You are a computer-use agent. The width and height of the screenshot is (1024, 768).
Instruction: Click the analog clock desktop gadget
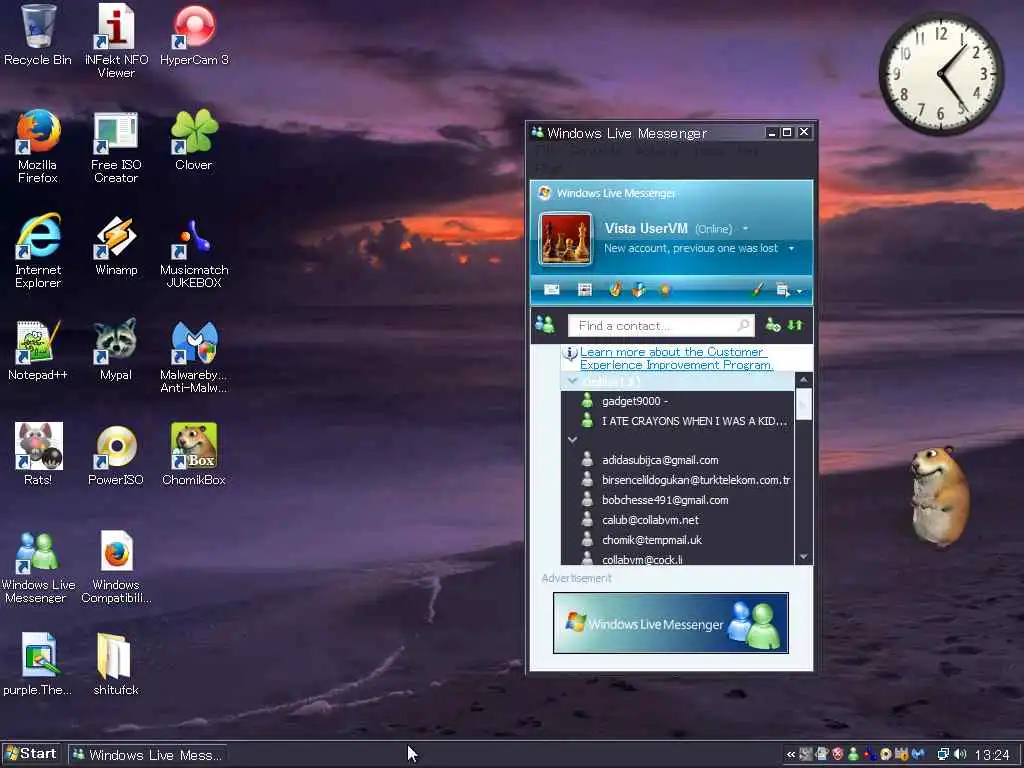pyautogui.click(x=941, y=74)
